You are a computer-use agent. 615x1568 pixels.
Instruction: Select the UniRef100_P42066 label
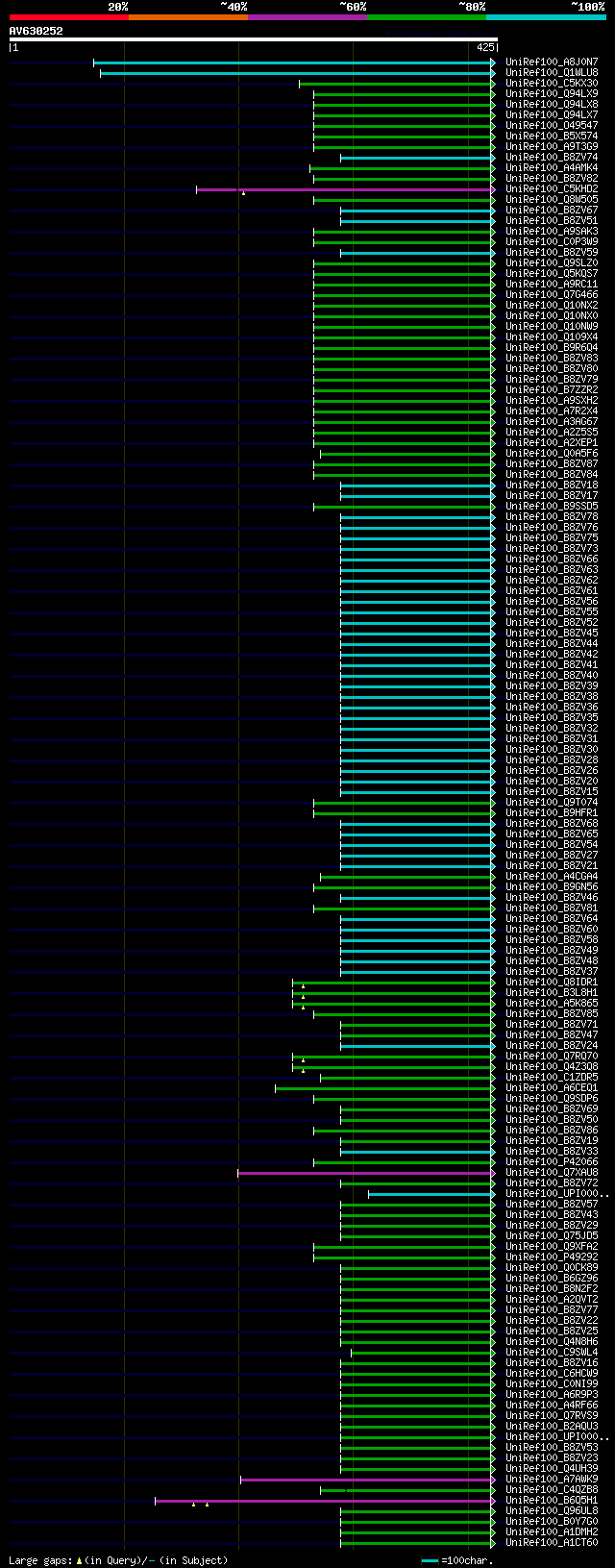(x=552, y=1162)
